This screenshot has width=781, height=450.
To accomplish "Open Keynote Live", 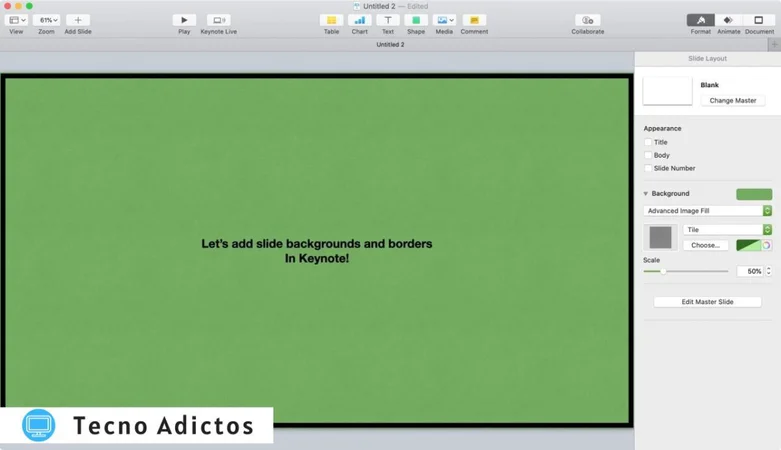I will coord(219,20).
